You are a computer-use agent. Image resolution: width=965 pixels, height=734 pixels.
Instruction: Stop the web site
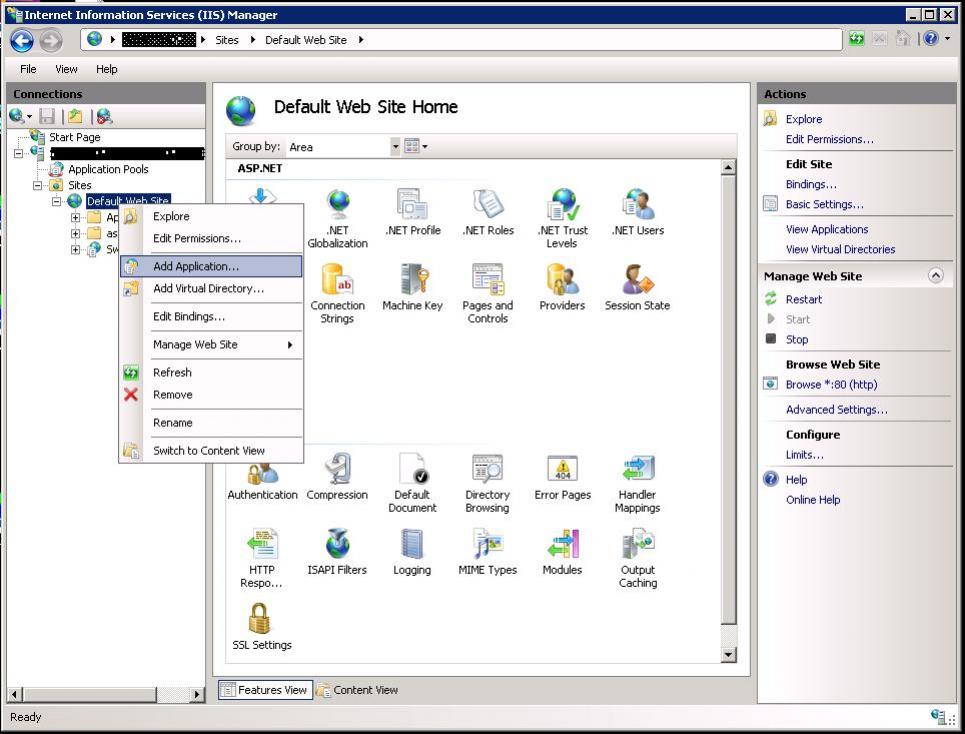click(x=796, y=340)
